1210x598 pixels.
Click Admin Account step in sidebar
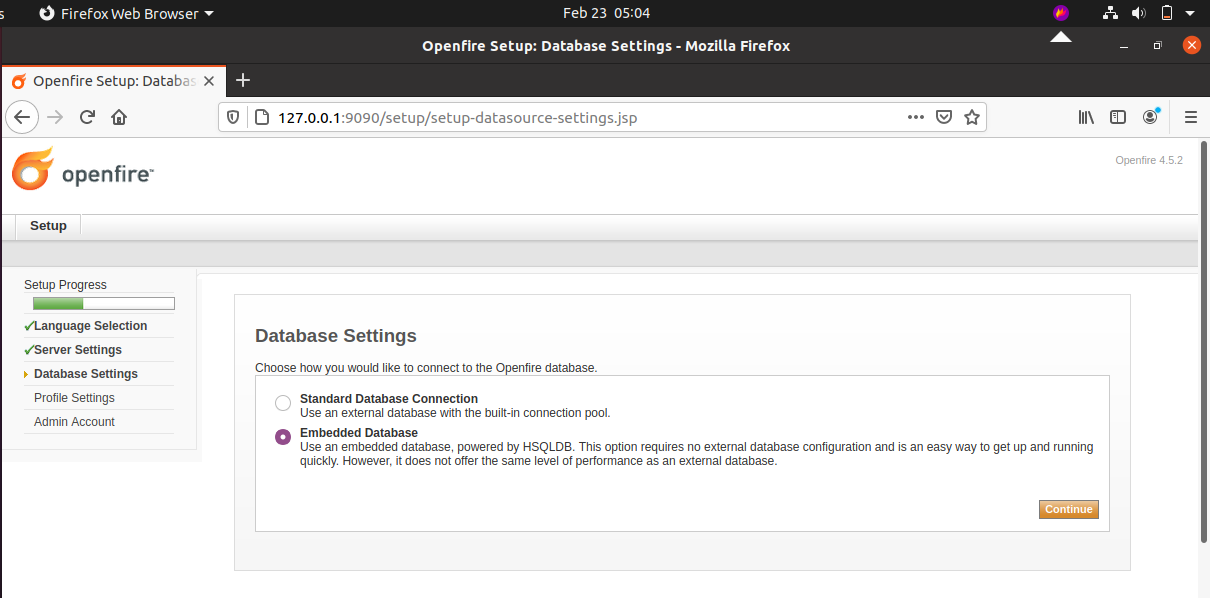tap(74, 422)
